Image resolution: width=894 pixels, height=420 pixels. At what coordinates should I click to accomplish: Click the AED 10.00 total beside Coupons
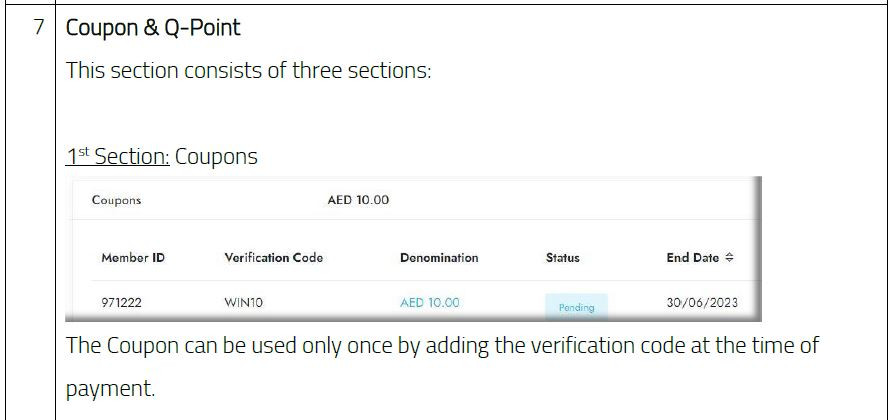click(x=358, y=200)
